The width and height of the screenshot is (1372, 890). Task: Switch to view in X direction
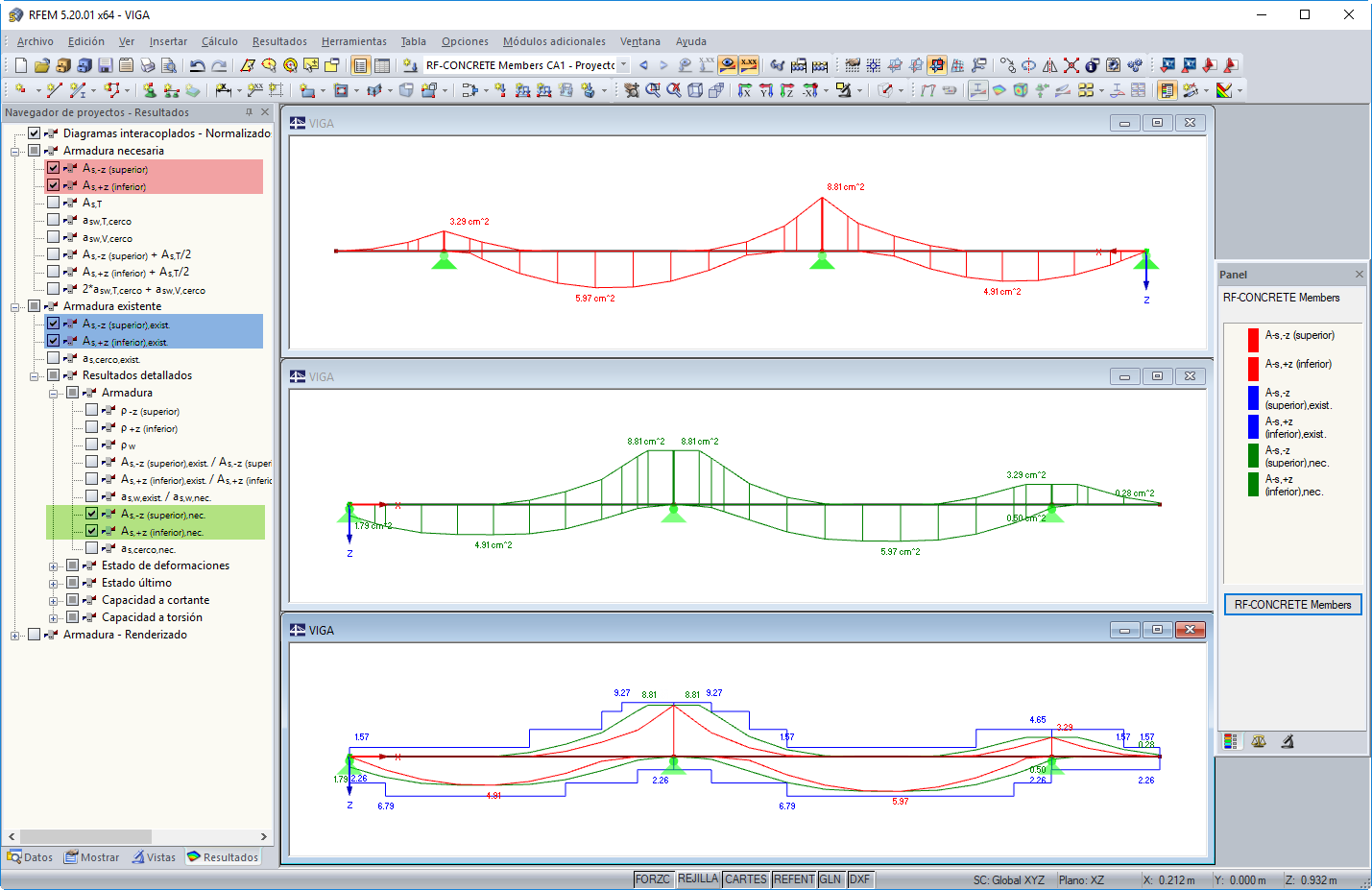coord(745,90)
